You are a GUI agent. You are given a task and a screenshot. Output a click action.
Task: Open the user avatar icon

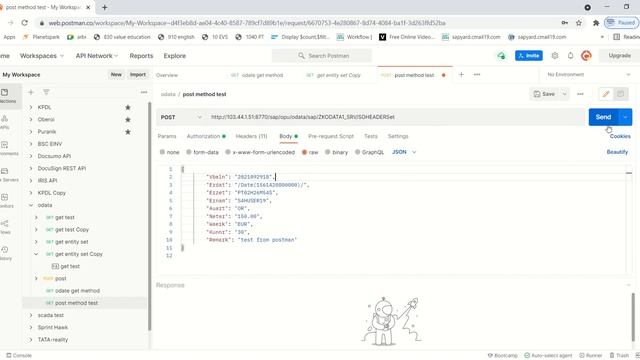tap(586, 56)
